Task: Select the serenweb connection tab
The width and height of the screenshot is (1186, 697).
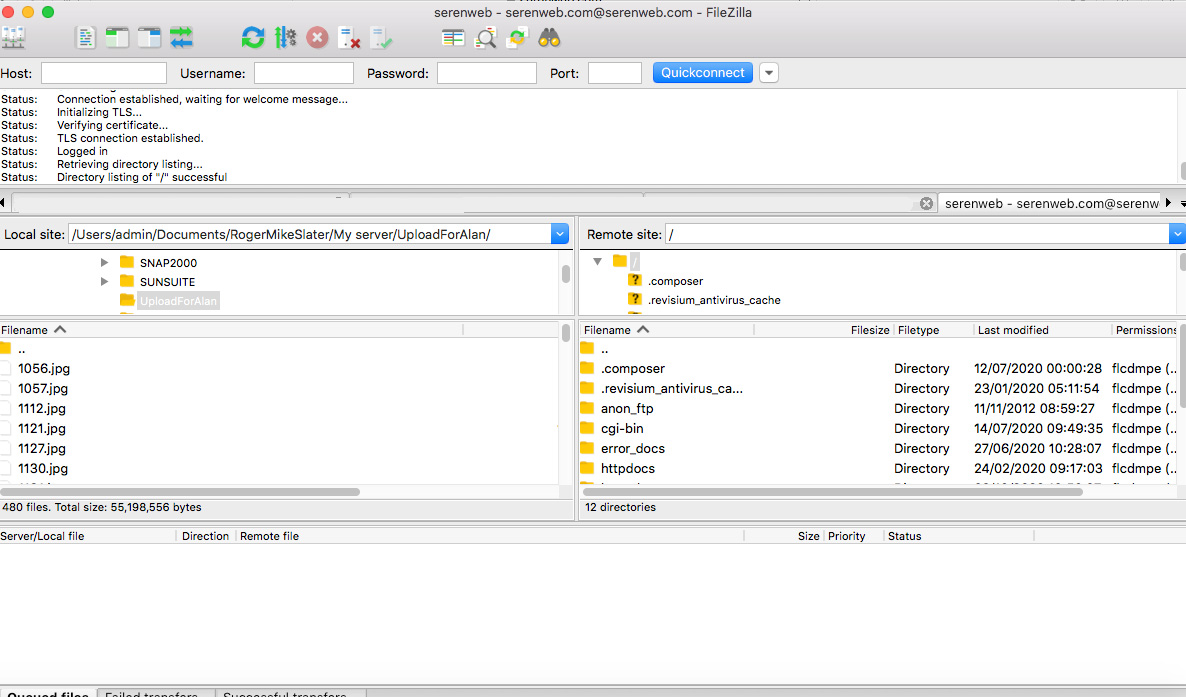Action: pos(1051,204)
